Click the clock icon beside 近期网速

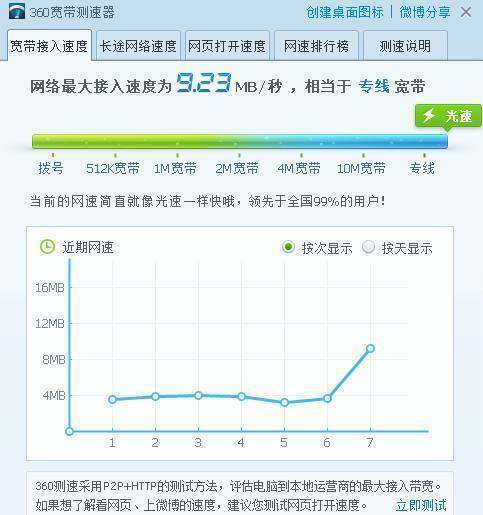47,247
